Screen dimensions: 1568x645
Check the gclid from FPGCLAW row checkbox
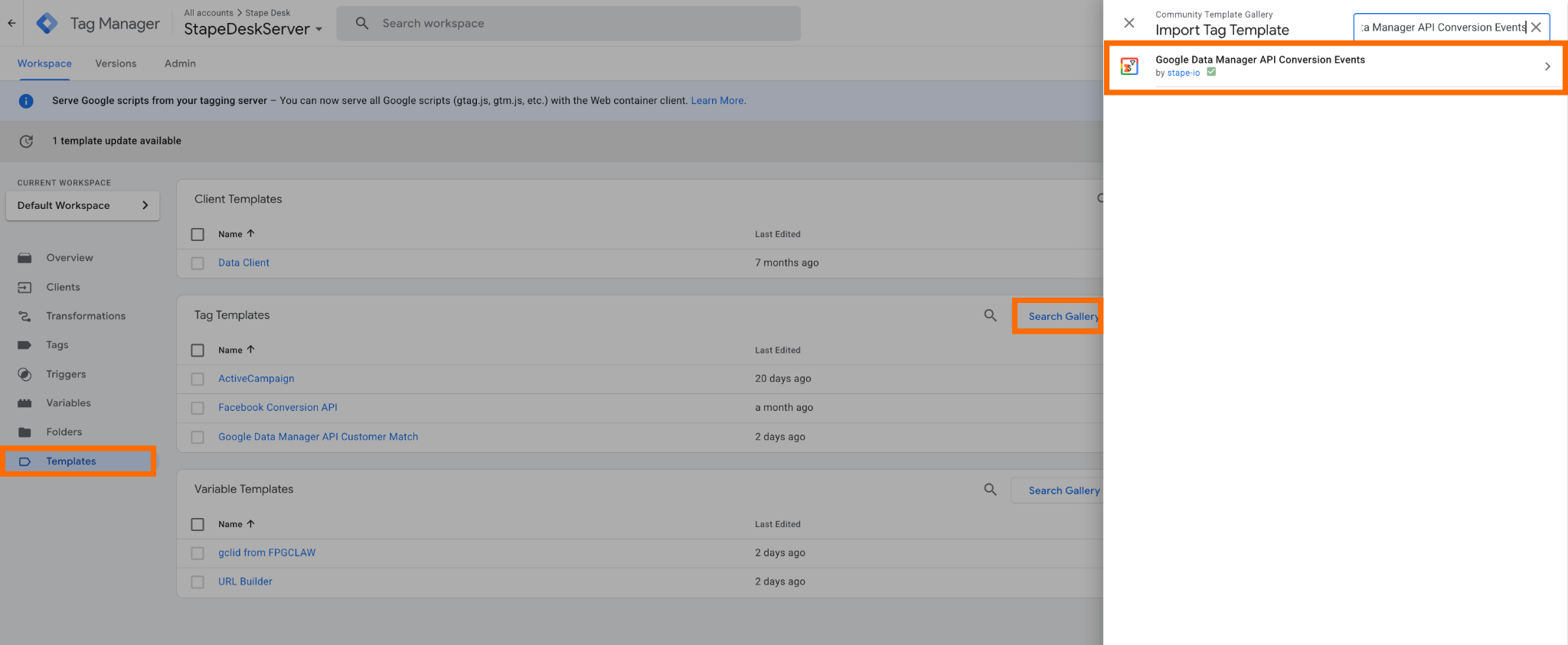pos(198,553)
